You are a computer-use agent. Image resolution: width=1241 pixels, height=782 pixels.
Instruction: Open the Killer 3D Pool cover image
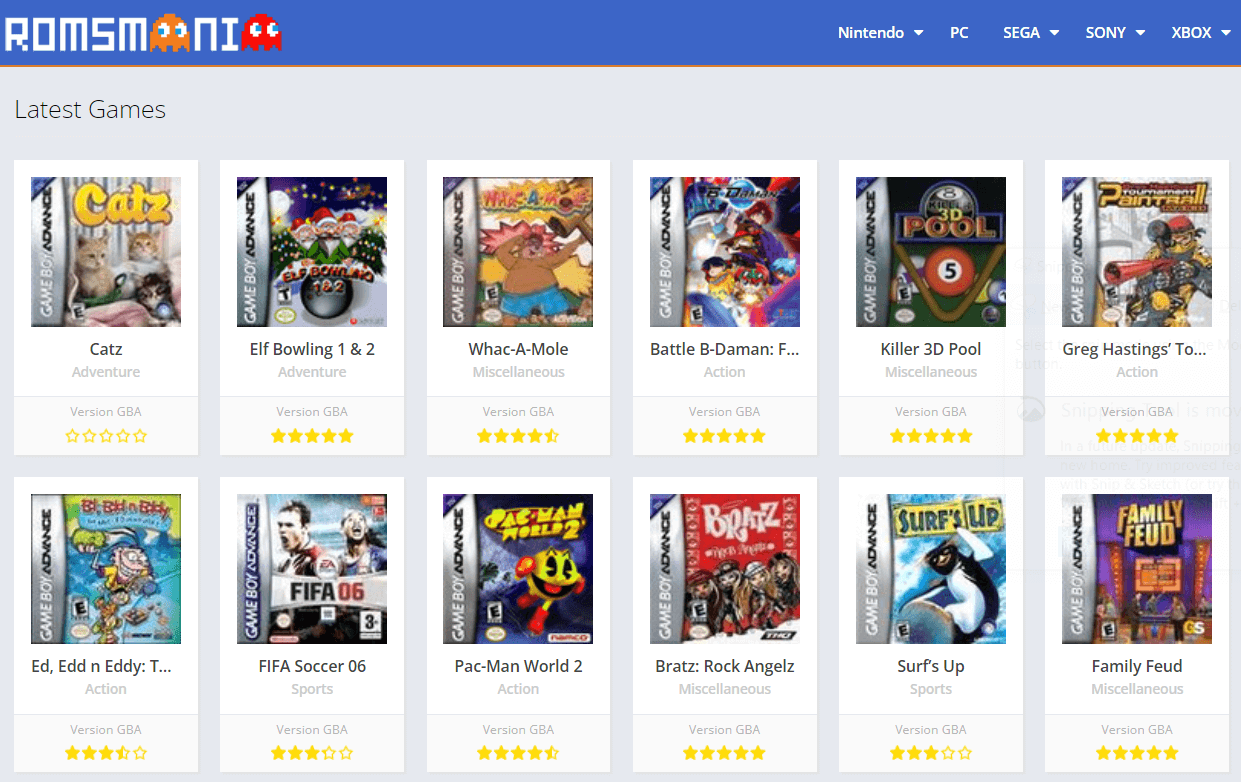point(931,252)
